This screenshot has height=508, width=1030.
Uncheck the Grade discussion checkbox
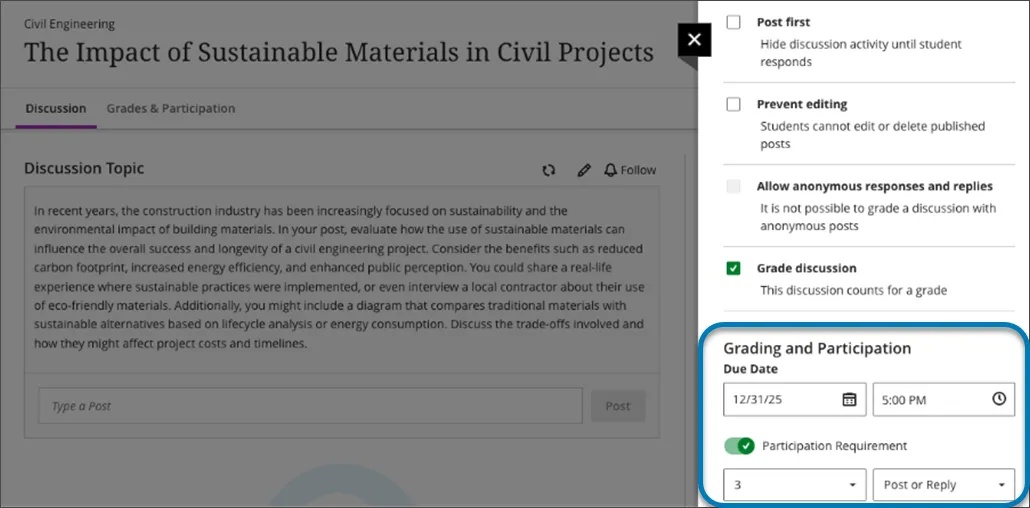coord(734,268)
